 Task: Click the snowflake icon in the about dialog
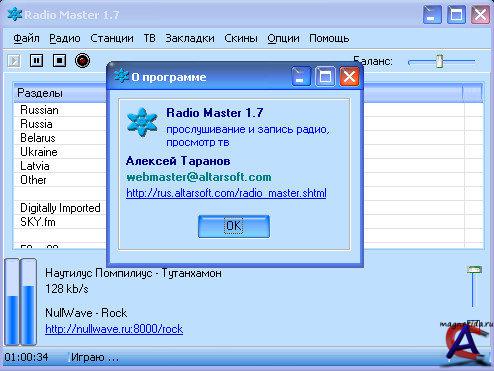(x=142, y=122)
